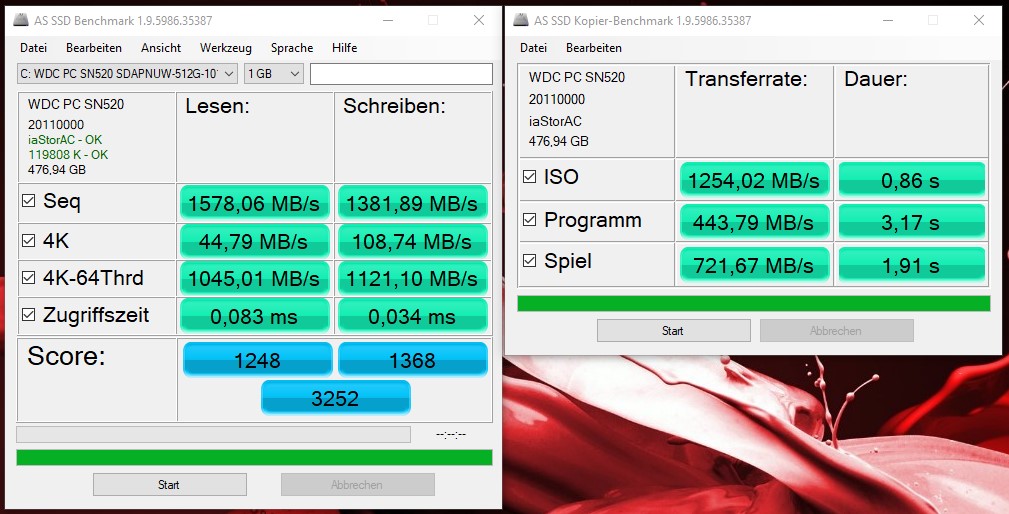
Task: Open the Ansicht menu
Action: (161, 48)
